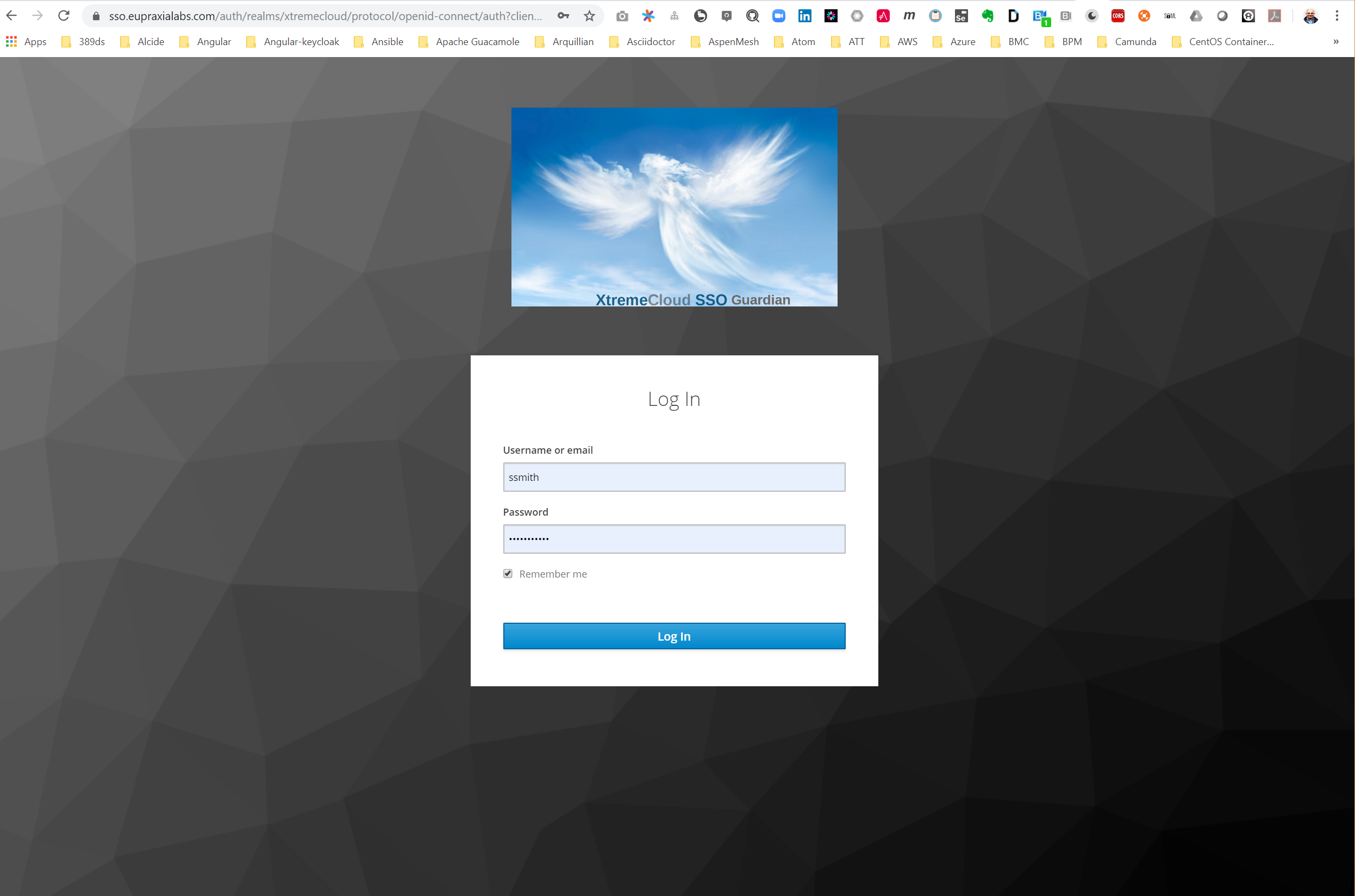Viewport: 1355px width, 896px height.
Task: Click the Remember me label text
Action: 553,574
